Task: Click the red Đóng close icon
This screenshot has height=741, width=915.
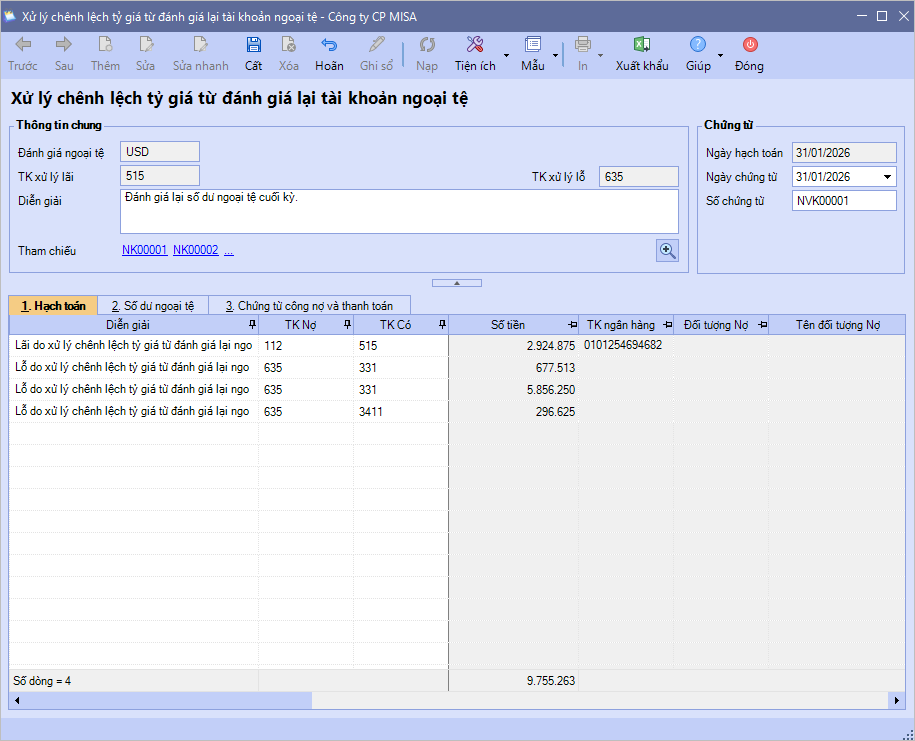Action: tap(749, 45)
